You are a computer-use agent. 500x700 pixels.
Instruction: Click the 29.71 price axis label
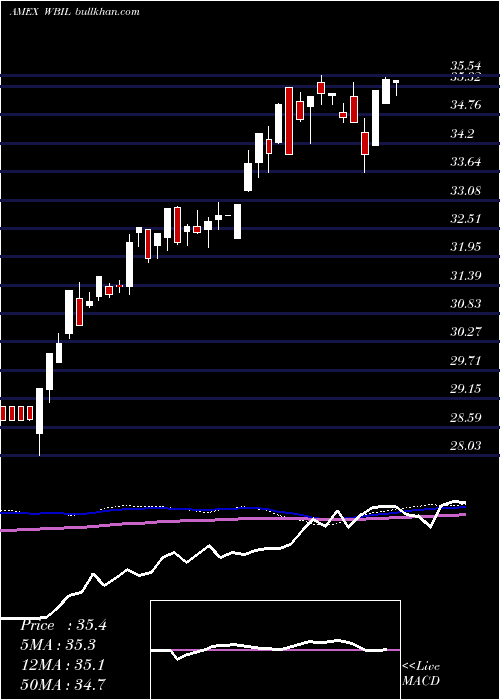tap(466, 361)
